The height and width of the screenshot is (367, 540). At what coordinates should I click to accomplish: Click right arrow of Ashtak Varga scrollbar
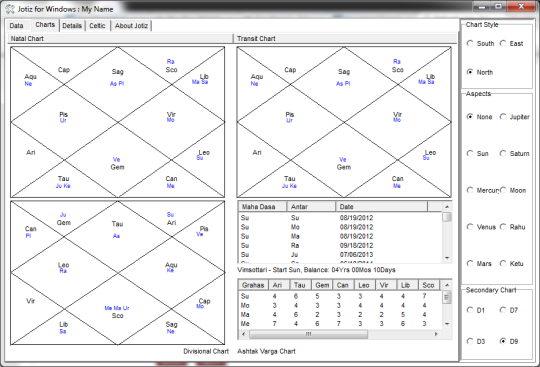point(436,334)
